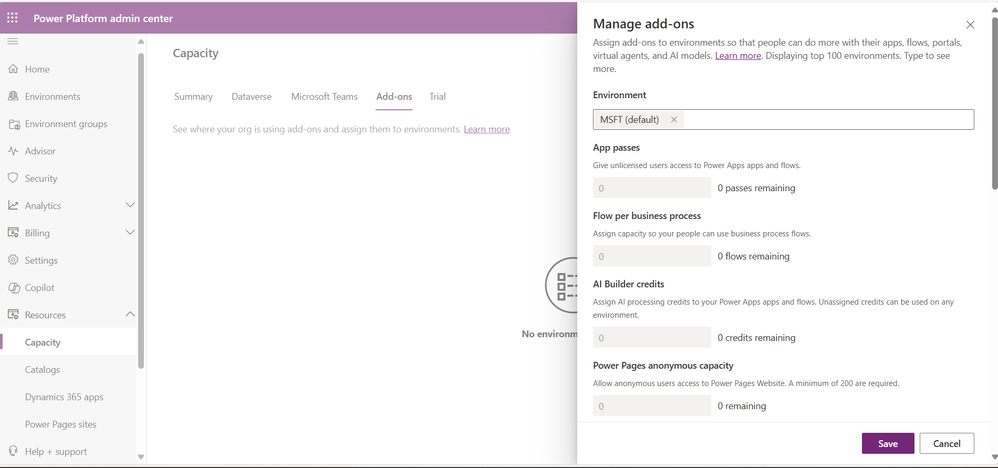The height and width of the screenshot is (468, 998).
Task: Switch to the Microsoft Teams tab
Action: 325,97
